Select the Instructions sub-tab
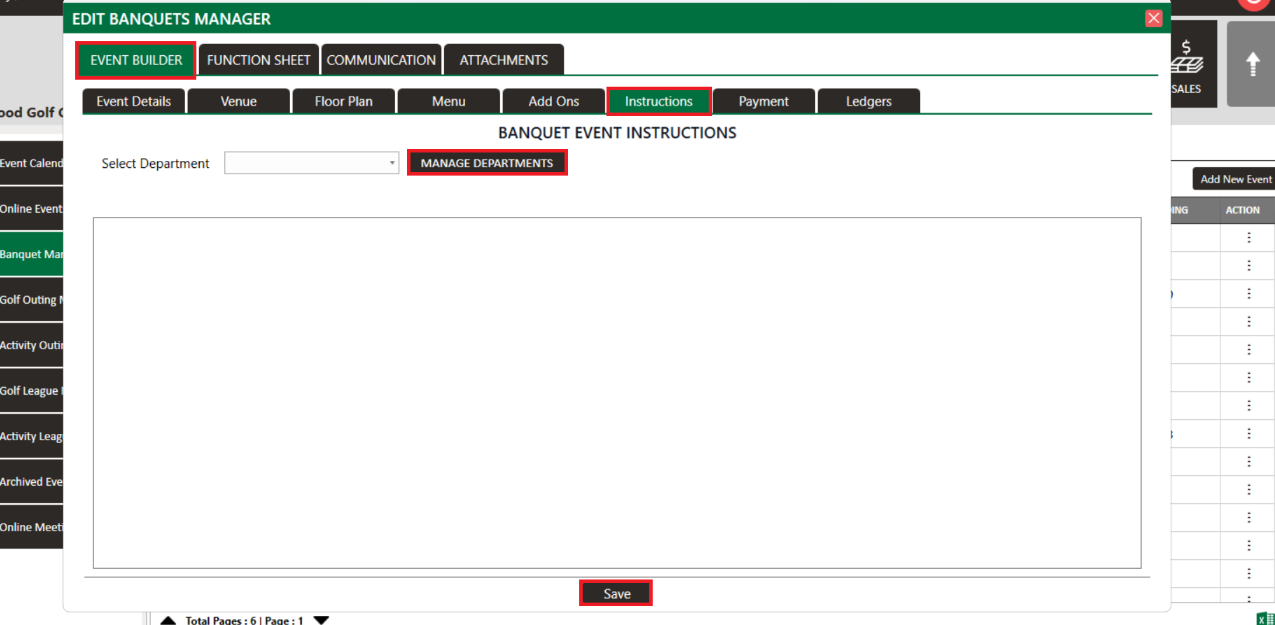The width and height of the screenshot is (1275, 625). pos(659,101)
